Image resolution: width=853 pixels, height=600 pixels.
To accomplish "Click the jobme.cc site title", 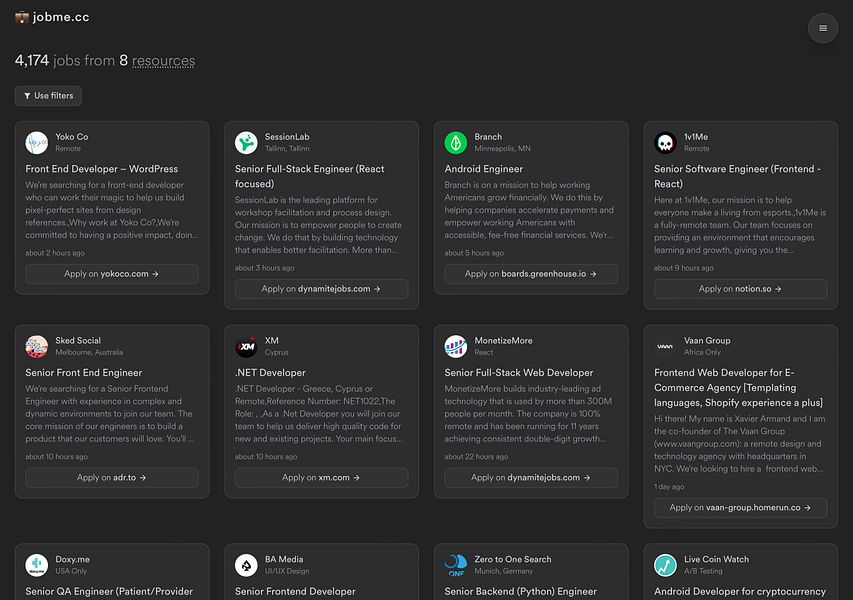I will (61, 17).
